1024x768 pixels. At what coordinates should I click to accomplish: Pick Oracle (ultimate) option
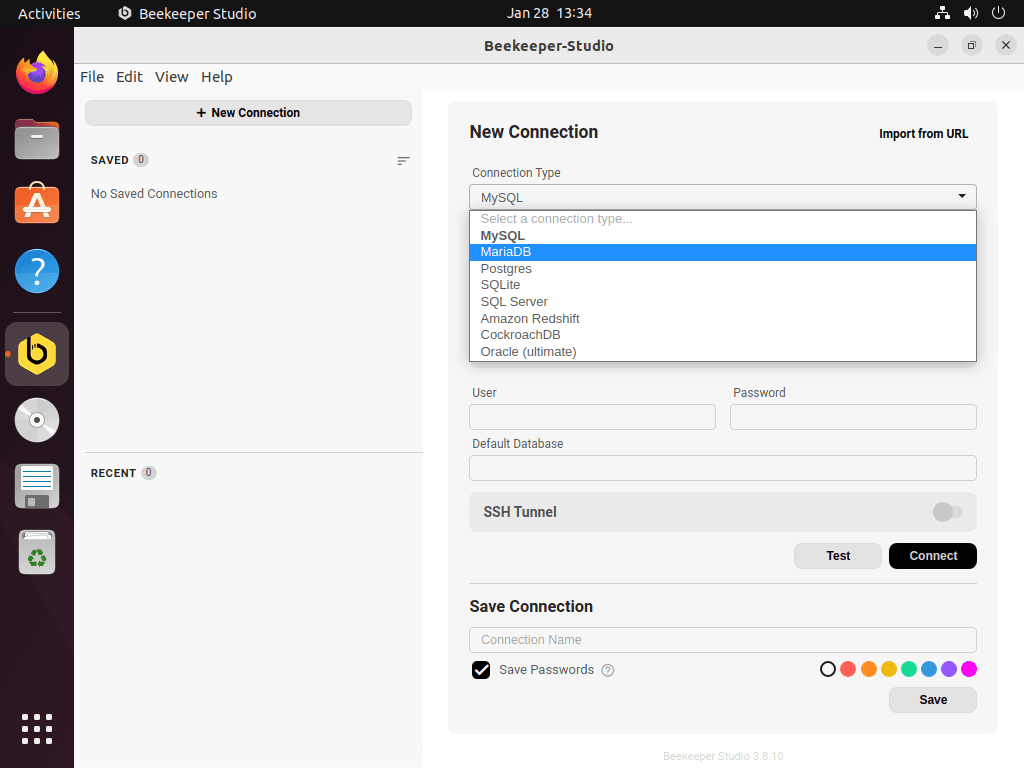point(722,352)
